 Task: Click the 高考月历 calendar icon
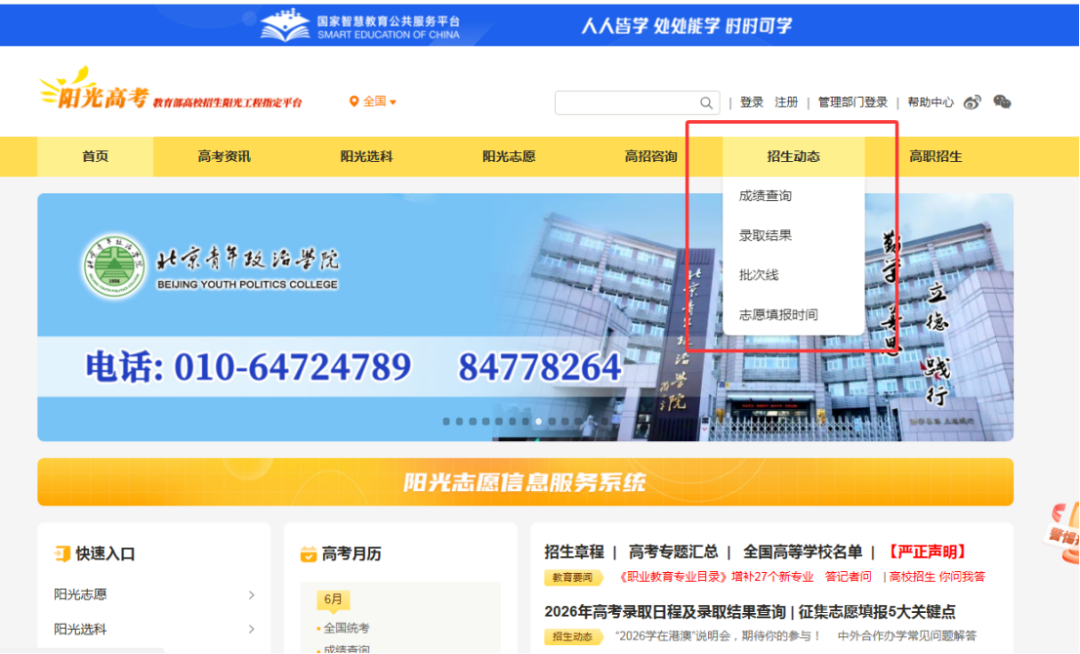click(x=308, y=553)
